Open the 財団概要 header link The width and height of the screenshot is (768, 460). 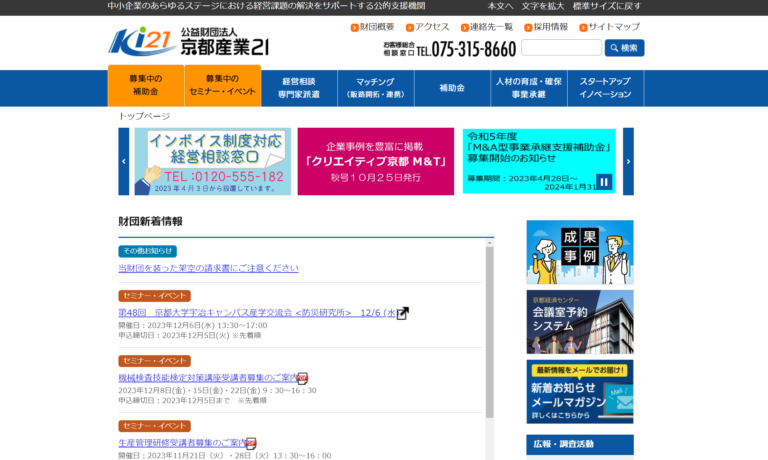click(372, 27)
